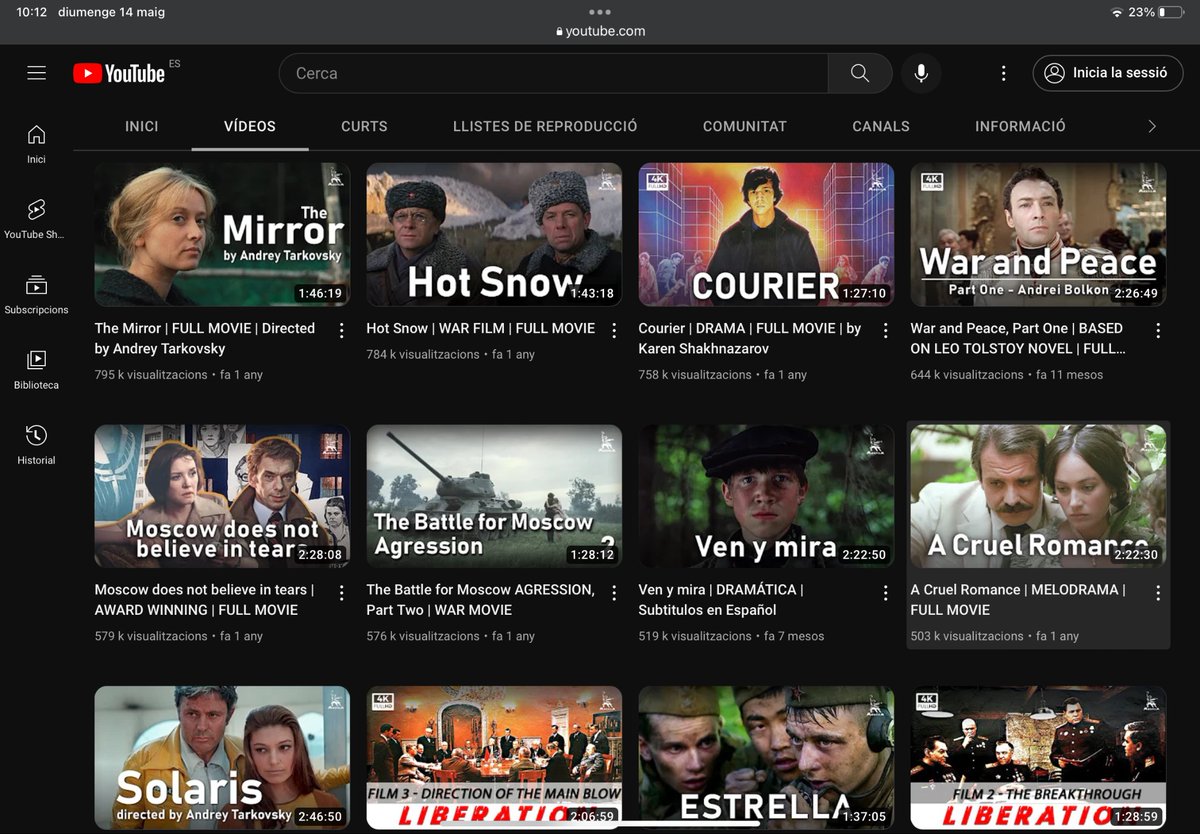Play Liberation Film 3 thumbnail
Screen dimensions: 1200x834
494,757
